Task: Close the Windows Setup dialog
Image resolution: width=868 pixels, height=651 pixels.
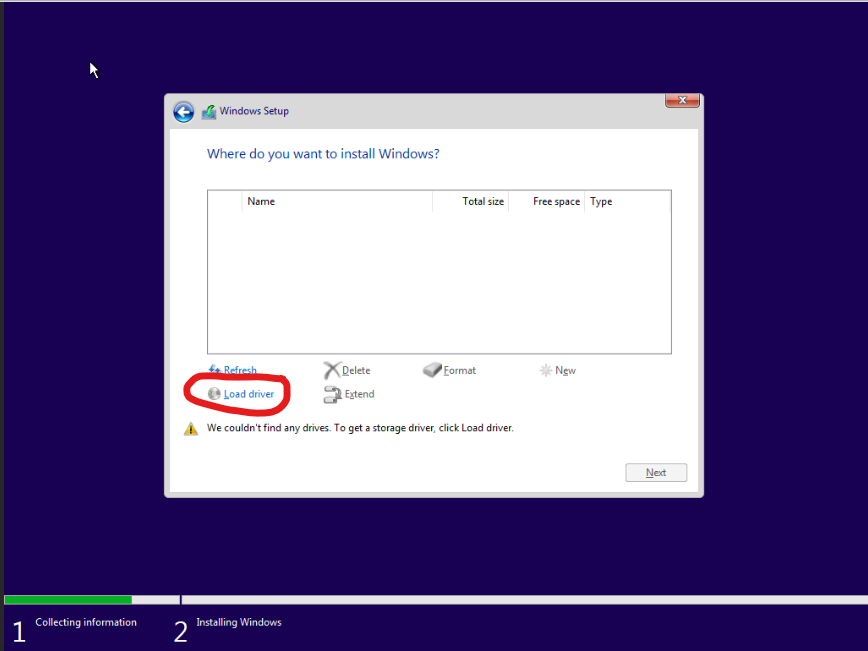Action: click(682, 100)
